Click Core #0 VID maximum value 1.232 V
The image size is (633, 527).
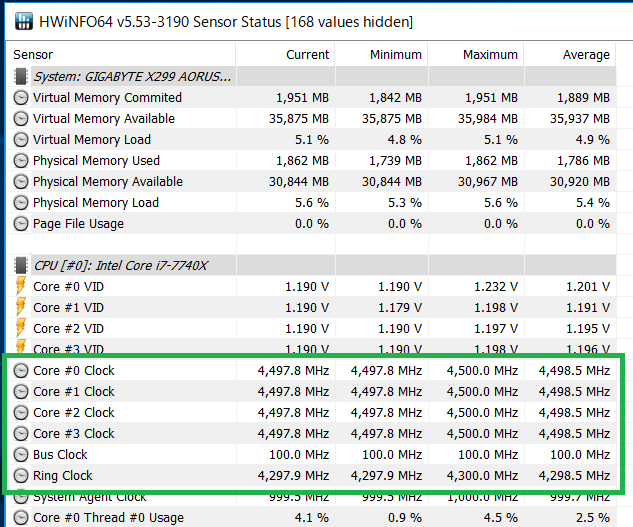point(496,286)
